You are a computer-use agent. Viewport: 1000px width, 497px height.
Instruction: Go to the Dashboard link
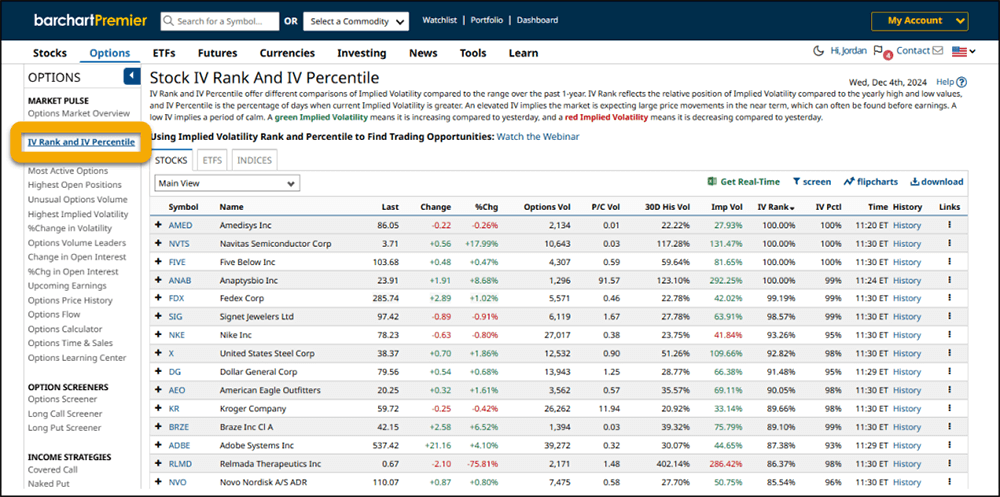tap(538, 20)
